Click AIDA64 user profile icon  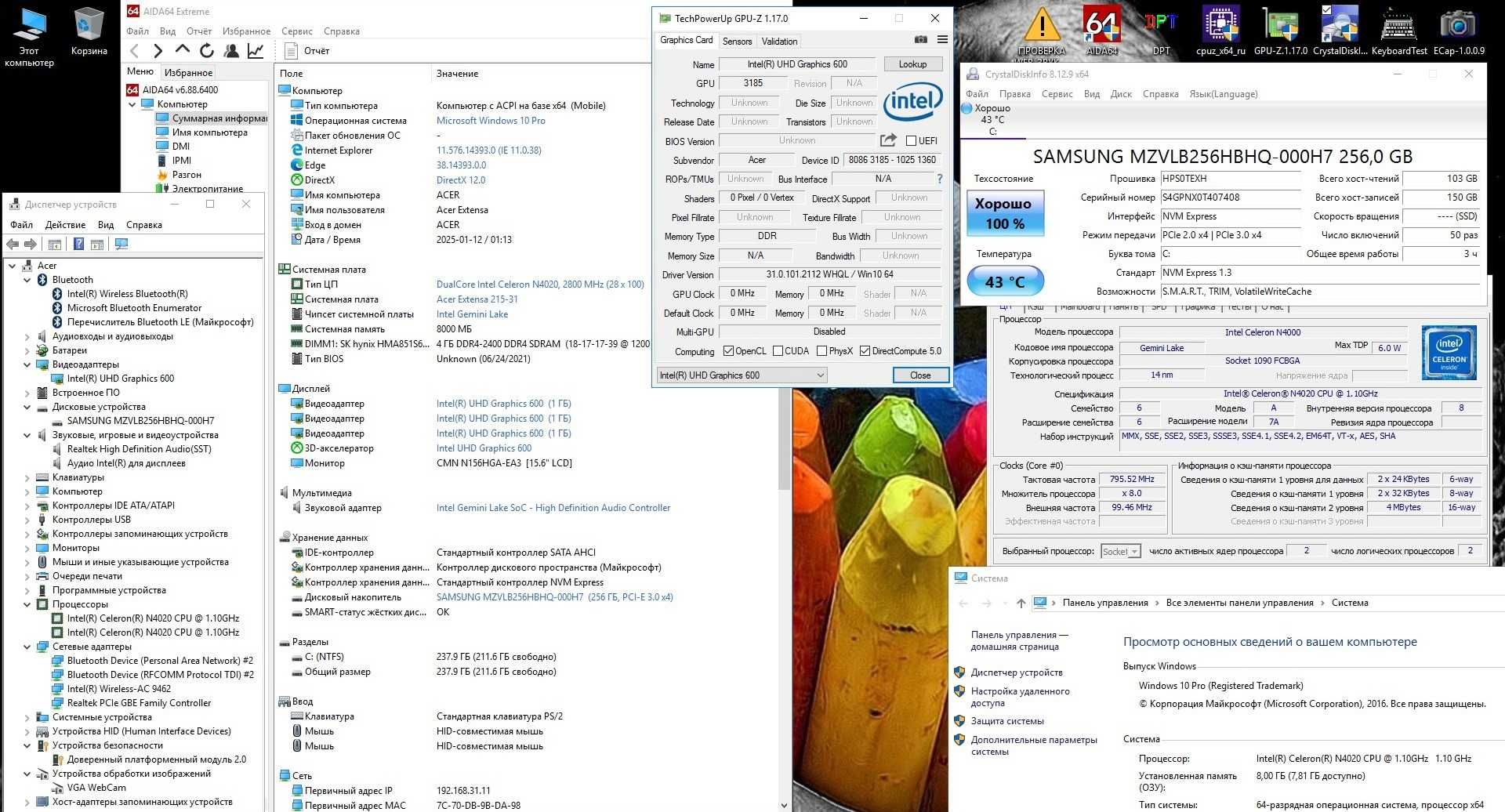click(231, 51)
